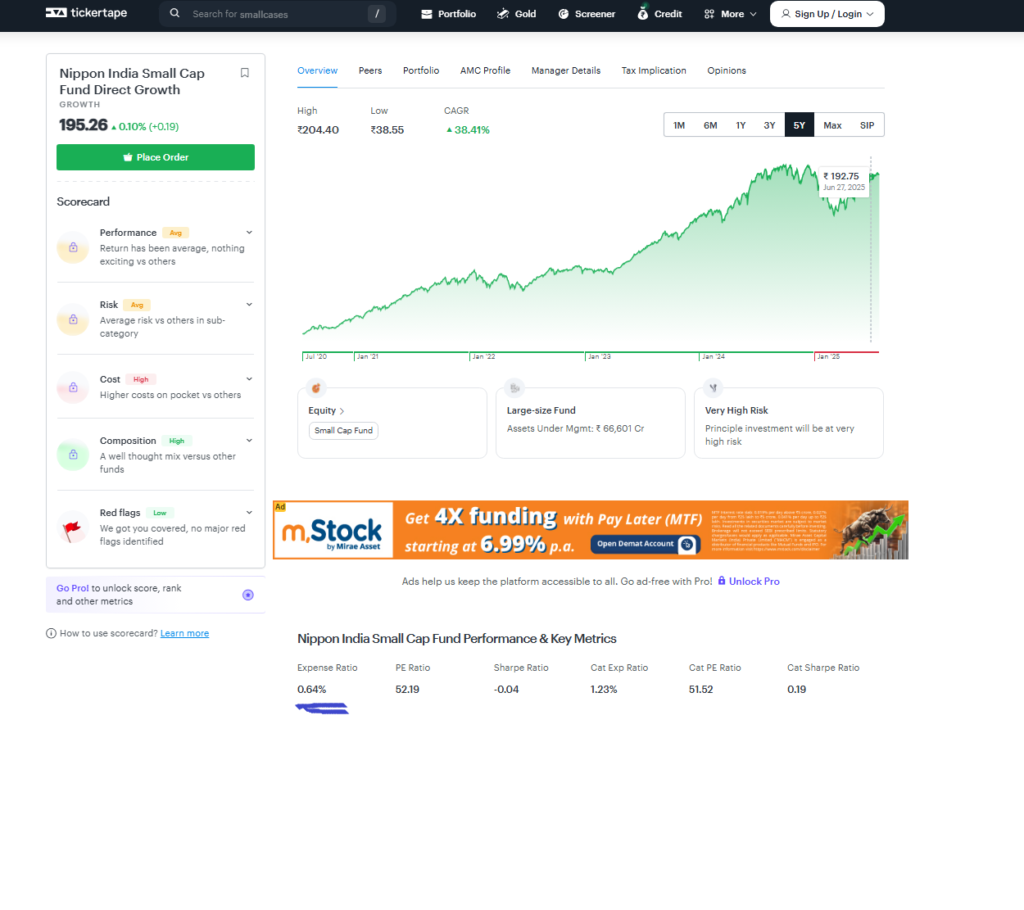Click the Unlock Pro link
Viewport: 1024px width, 910px height.
(x=754, y=581)
